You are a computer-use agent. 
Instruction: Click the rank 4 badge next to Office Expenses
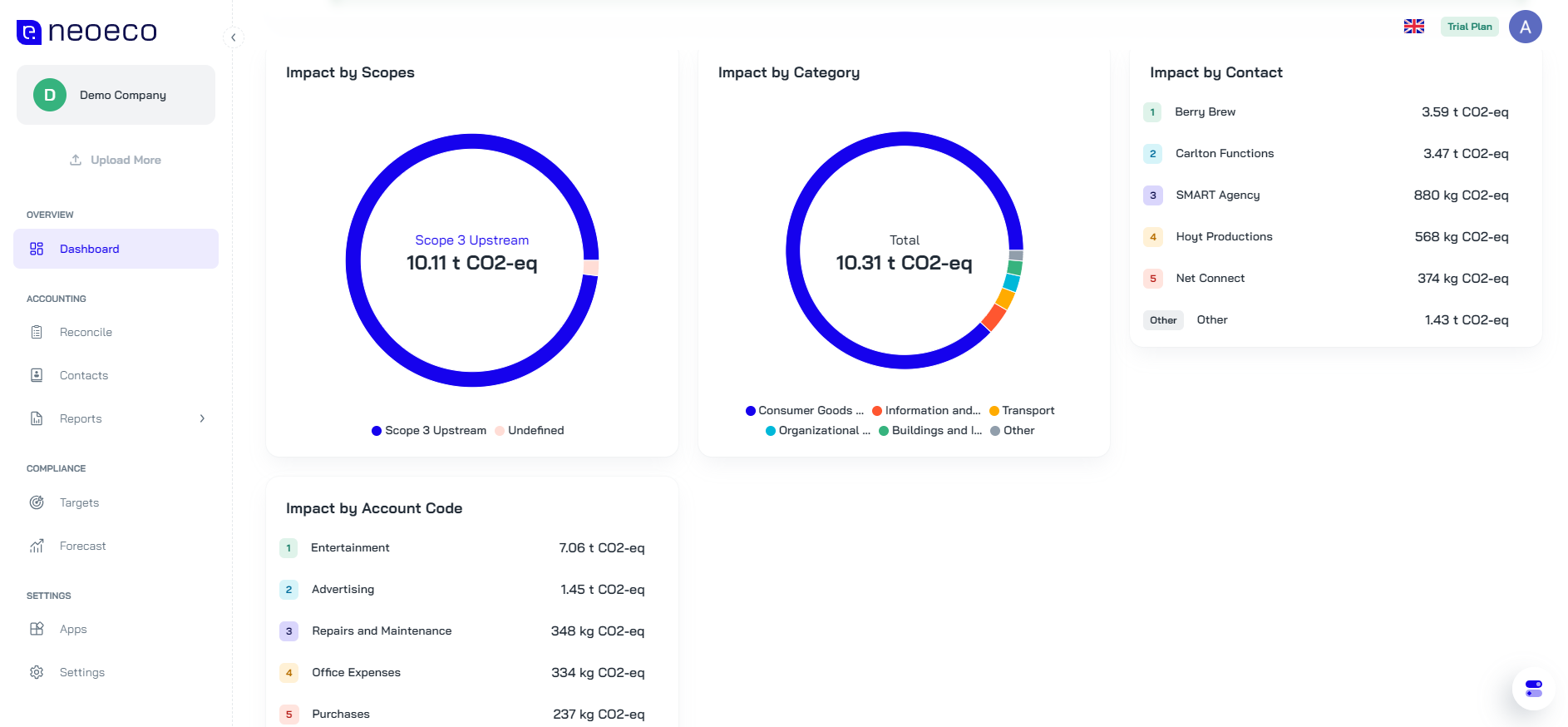[x=289, y=673]
